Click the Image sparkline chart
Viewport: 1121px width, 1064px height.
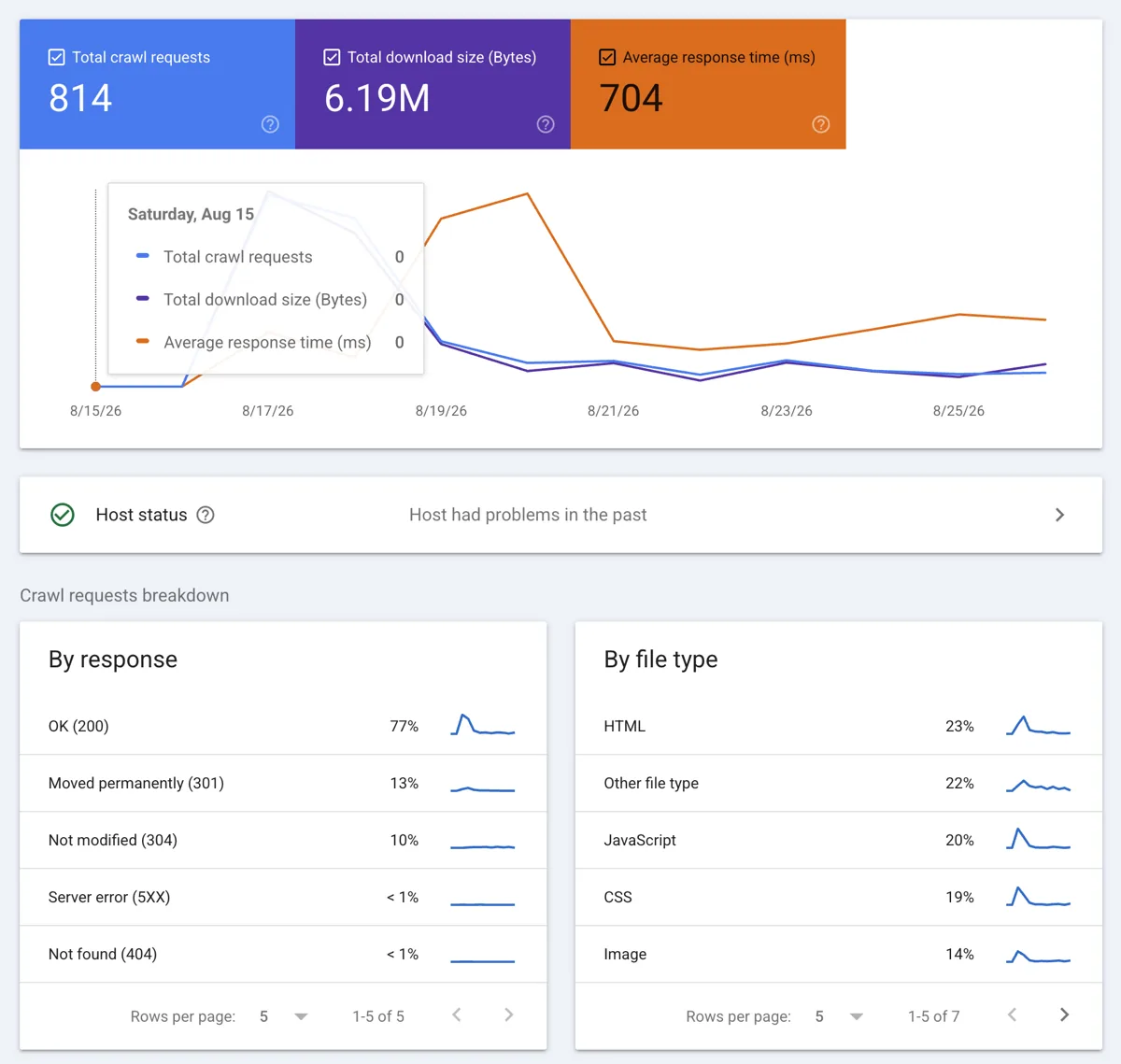[1039, 957]
